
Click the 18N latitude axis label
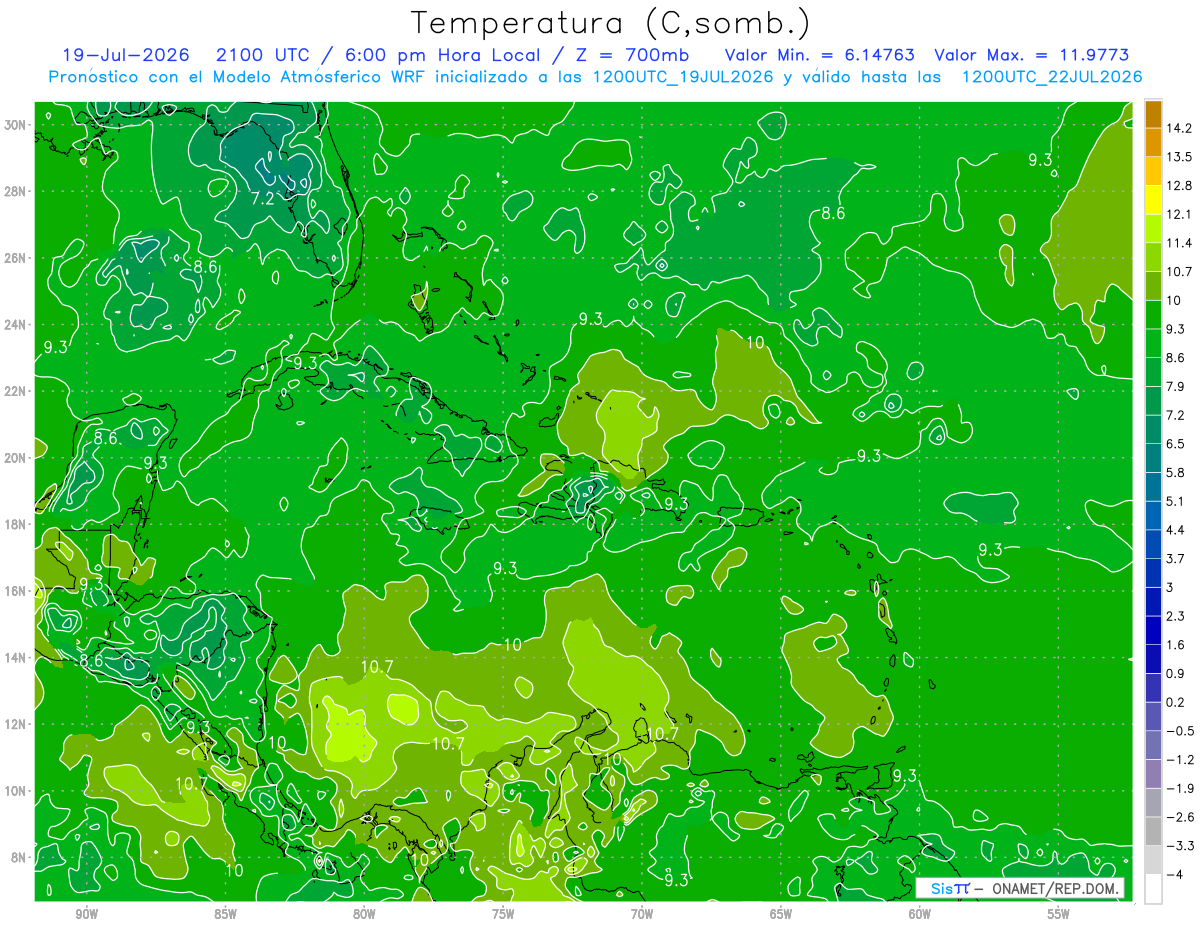pyautogui.click(x=16, y=524)
